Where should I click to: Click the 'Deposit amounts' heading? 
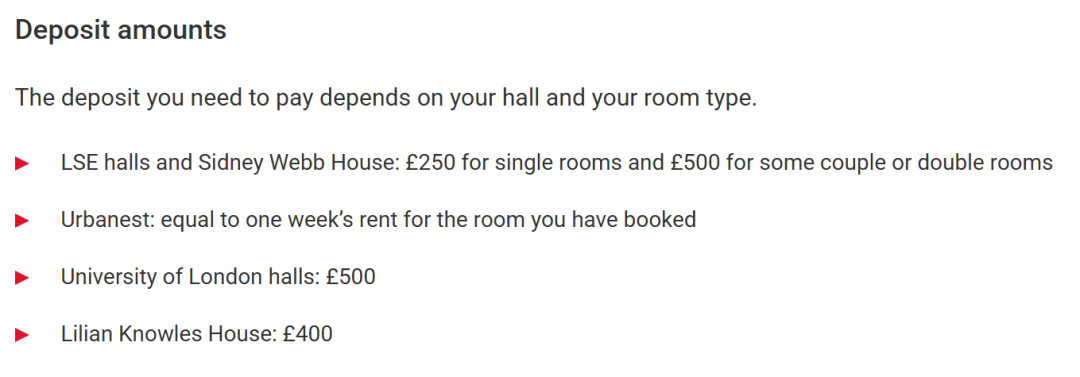click(x=121, y=31)
